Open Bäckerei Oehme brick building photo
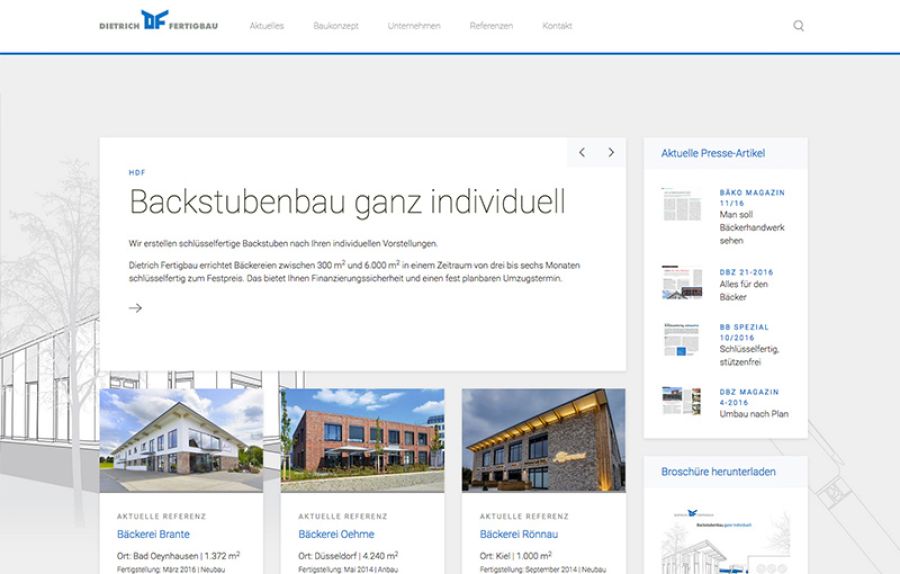The height and width of the screenshot is (574, 900). [362, 440]
